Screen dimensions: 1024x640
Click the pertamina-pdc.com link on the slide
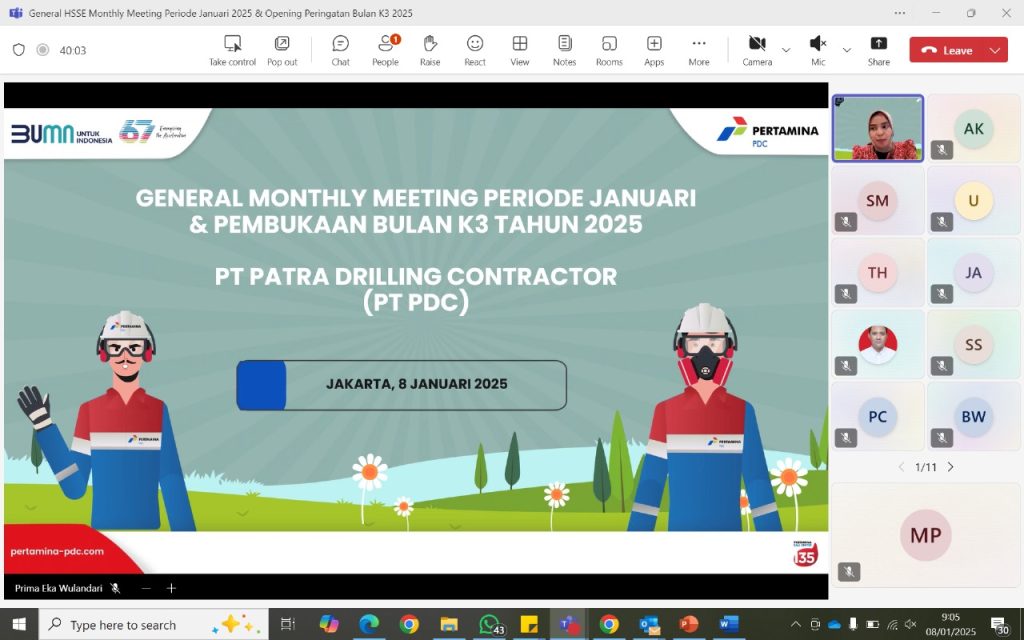point(57,551)
